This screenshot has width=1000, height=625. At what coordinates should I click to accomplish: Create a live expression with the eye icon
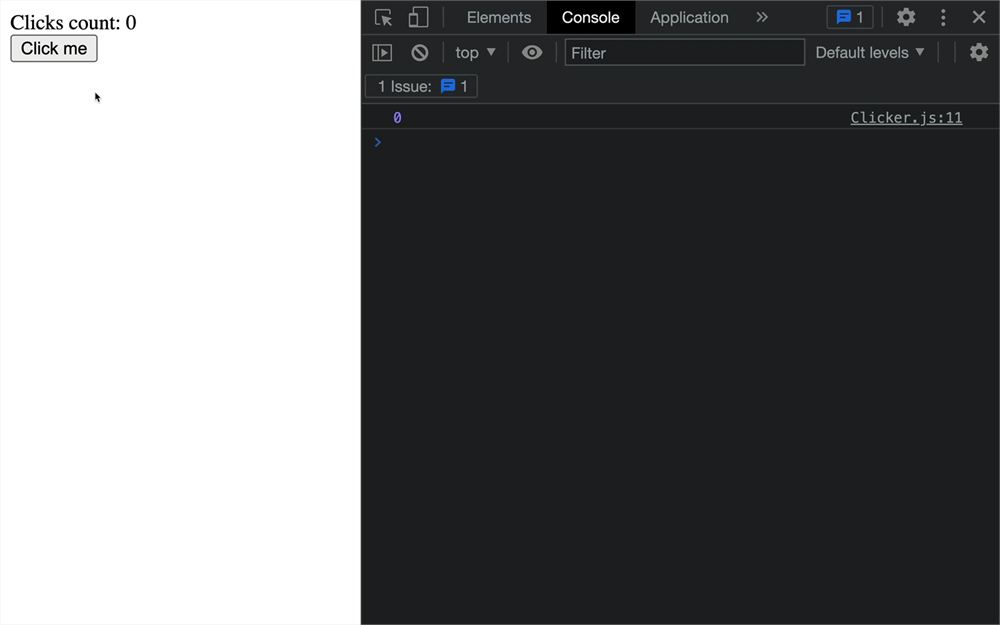point(532,52)
